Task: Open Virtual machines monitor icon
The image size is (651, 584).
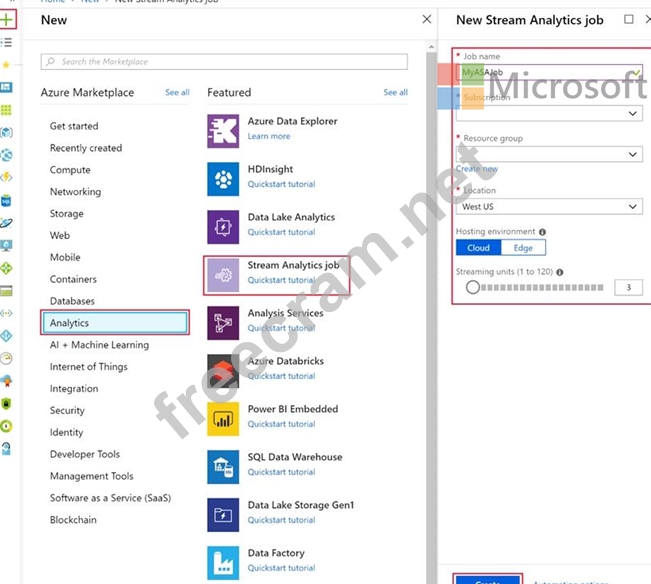Action: [x=6, y=246]
